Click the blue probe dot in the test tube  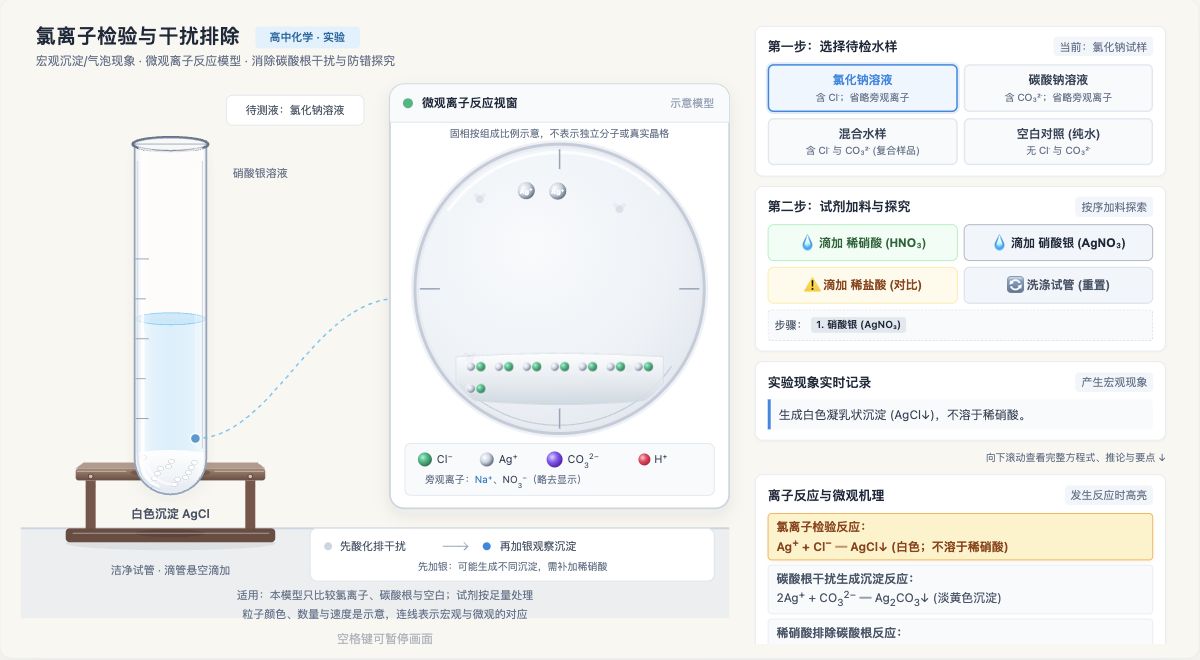coord(195,438)
